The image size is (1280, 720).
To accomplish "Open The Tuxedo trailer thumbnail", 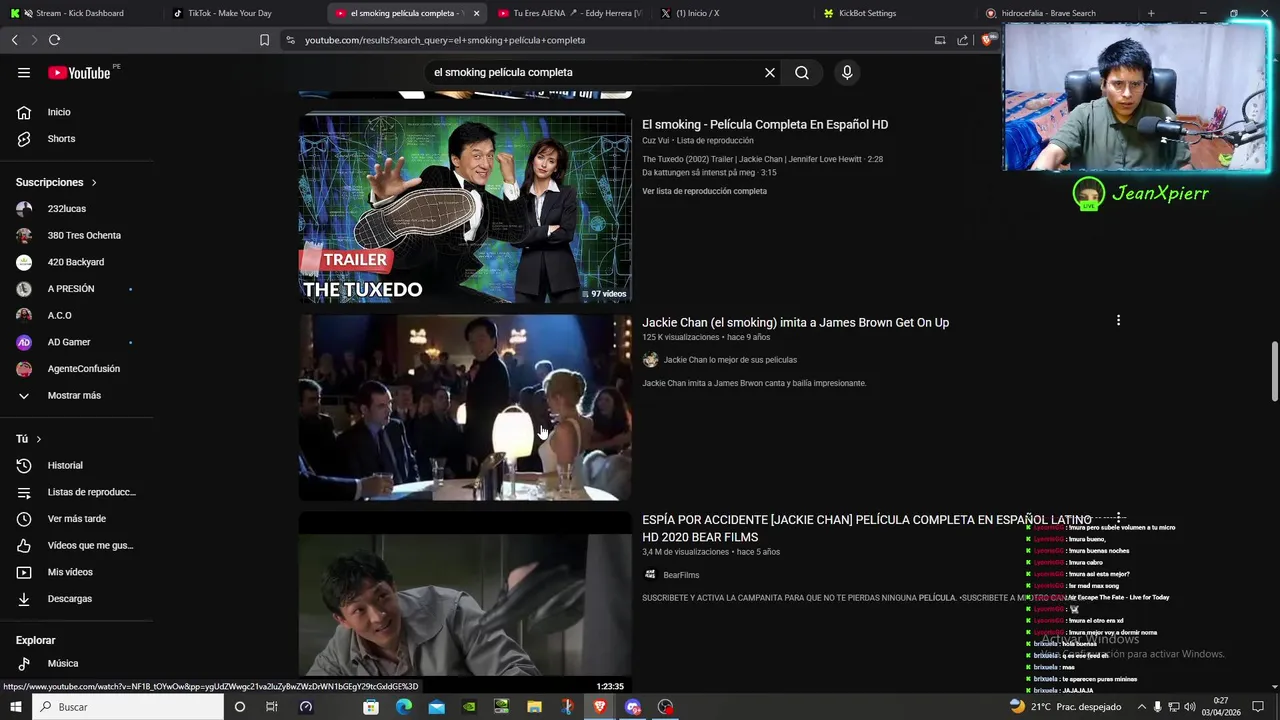I will [x=465, y=209].
